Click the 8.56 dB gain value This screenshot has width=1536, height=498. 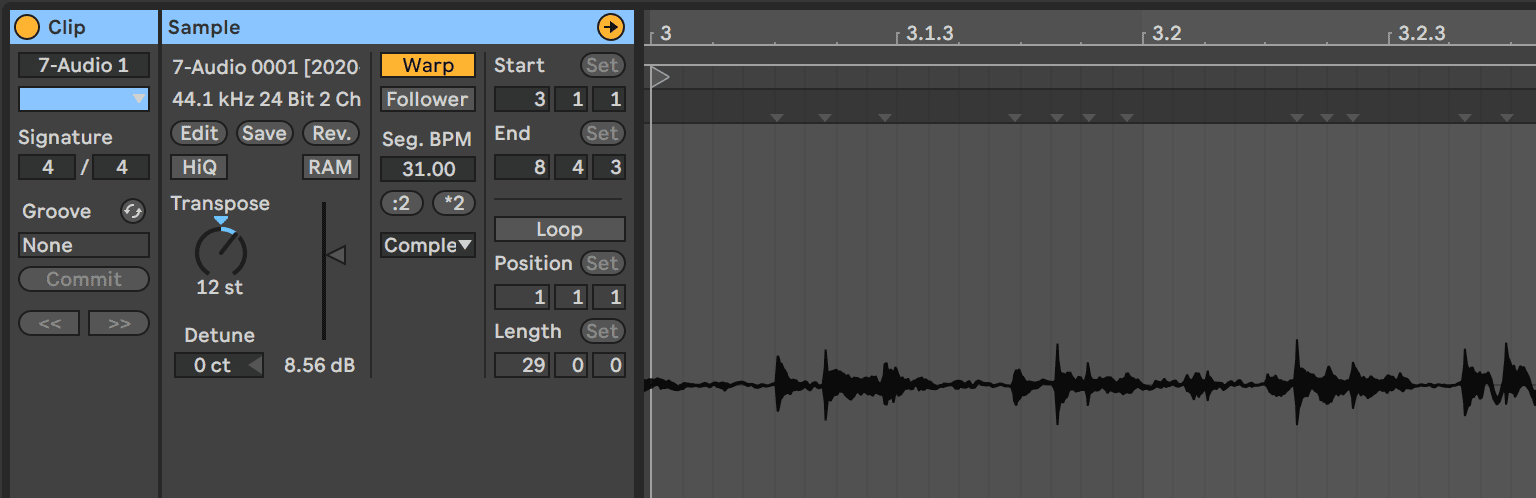(x=319, y=365)
